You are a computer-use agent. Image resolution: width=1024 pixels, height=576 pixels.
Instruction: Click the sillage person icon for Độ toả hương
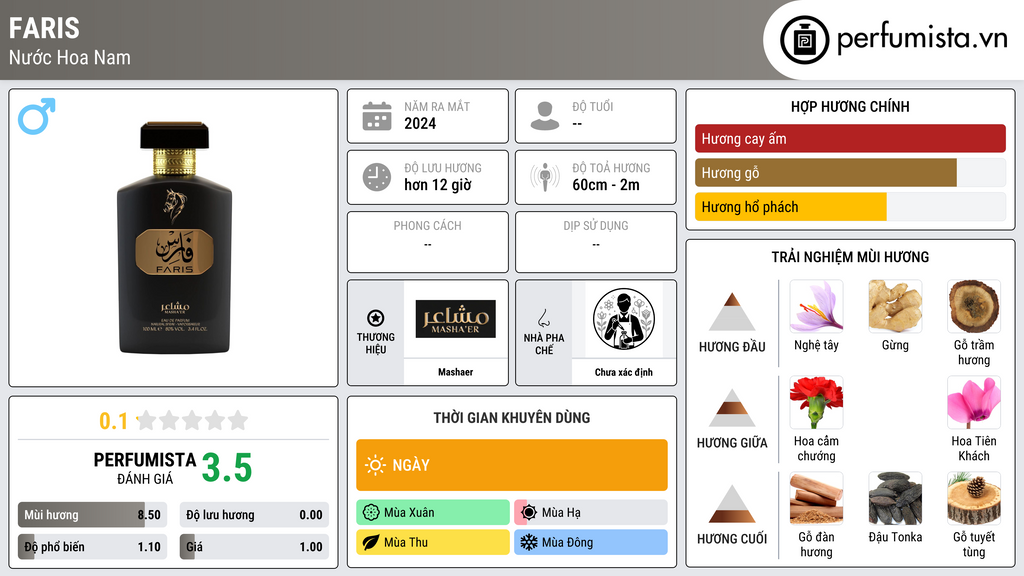[x=545, y=177]
